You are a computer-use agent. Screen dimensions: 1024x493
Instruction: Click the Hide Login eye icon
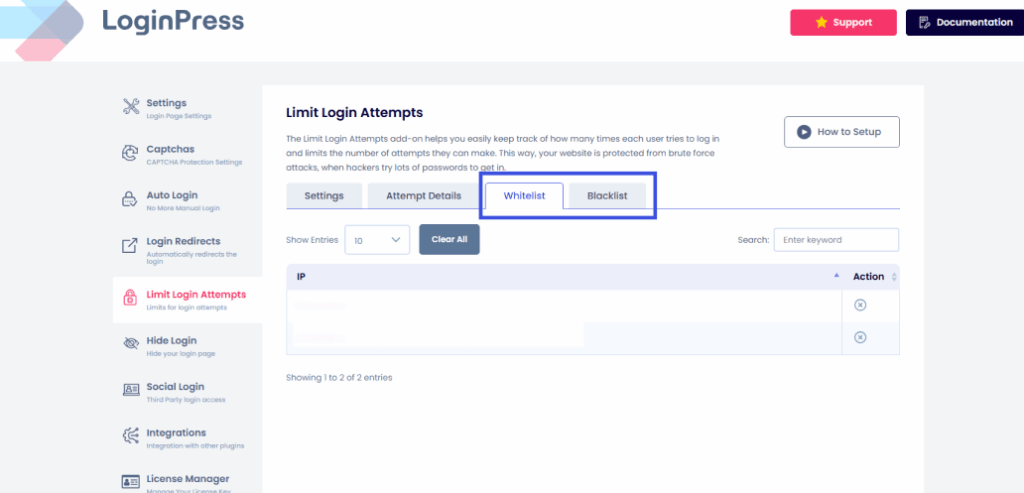click(x=130, y=344)
